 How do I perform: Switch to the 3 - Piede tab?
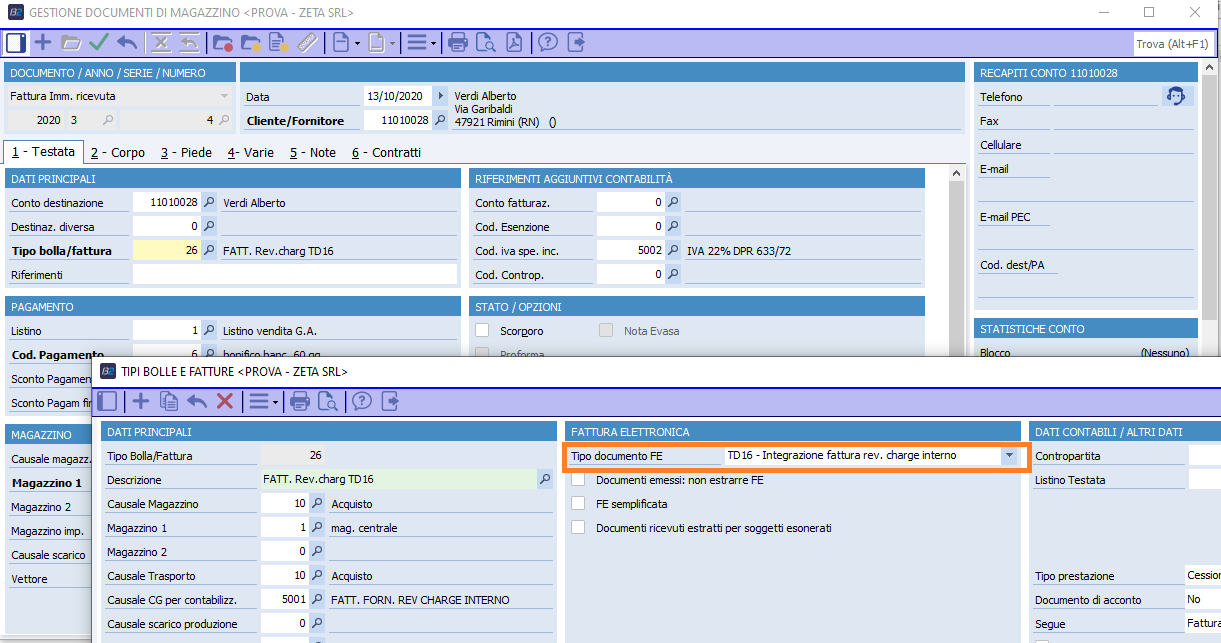[x=186, y=153]
